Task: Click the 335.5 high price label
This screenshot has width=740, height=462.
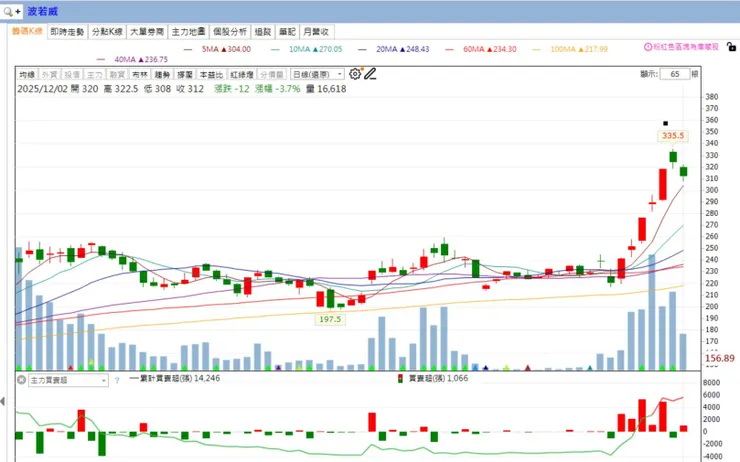Action: 673,135
